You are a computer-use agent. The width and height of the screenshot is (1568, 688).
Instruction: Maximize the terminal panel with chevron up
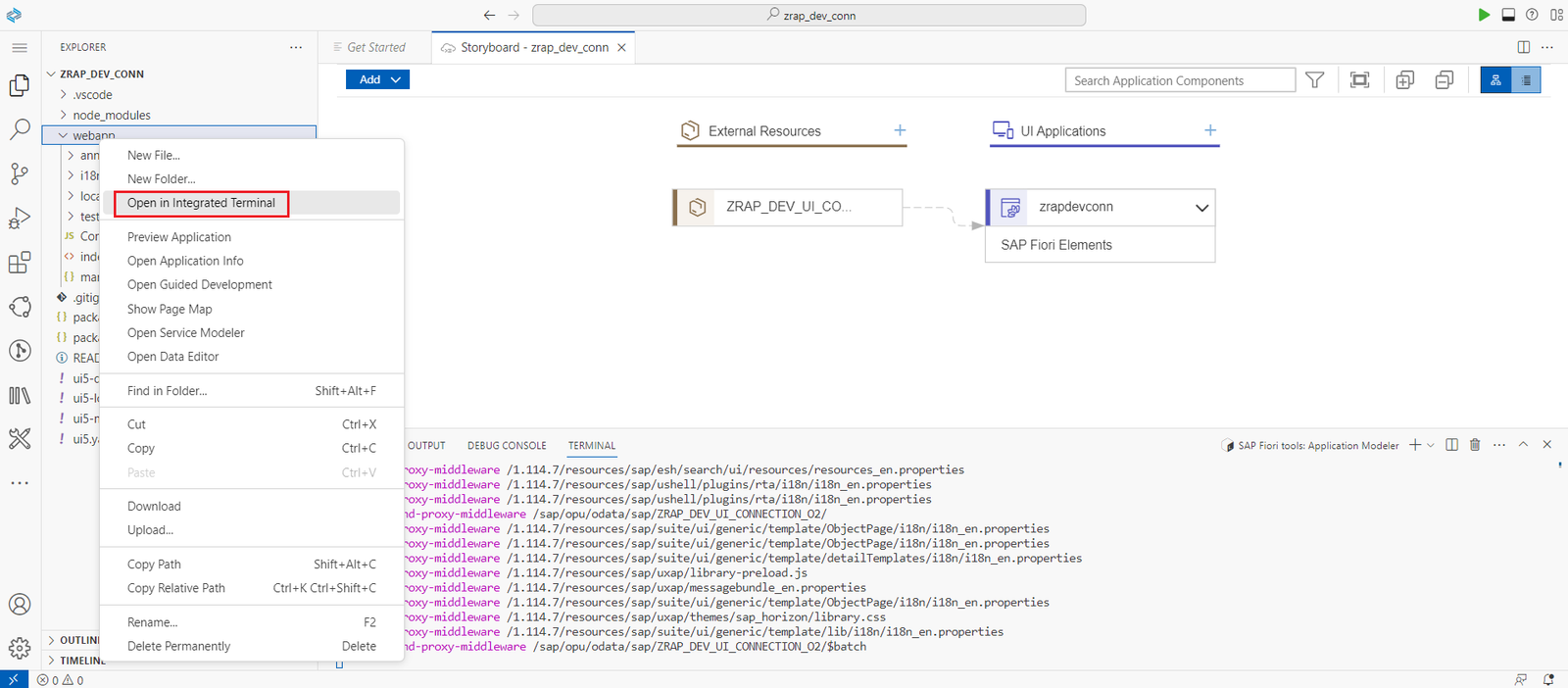point(1523,445)
